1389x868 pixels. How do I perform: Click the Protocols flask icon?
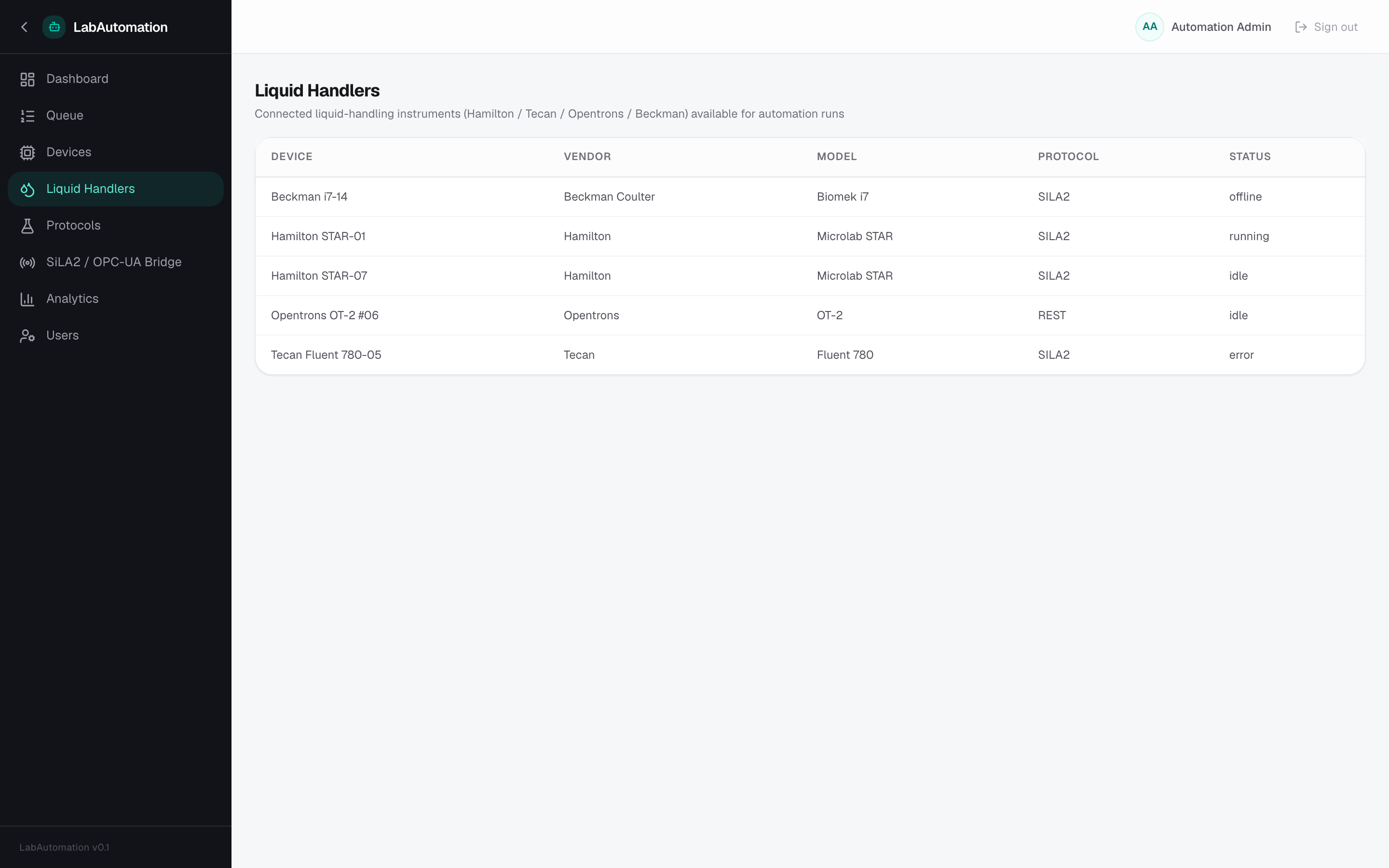coord(27,226)
